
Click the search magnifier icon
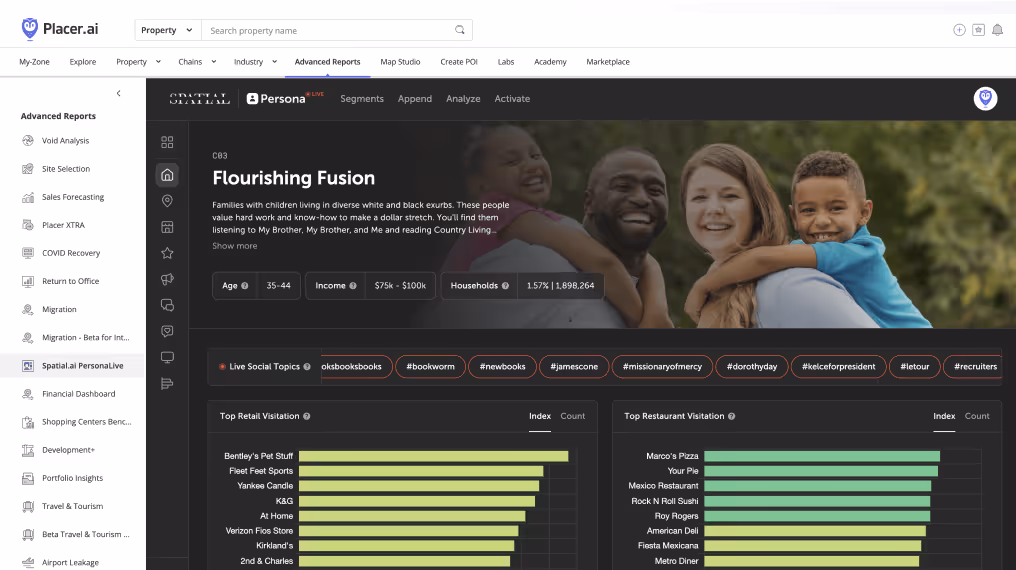tap(459, 30)
